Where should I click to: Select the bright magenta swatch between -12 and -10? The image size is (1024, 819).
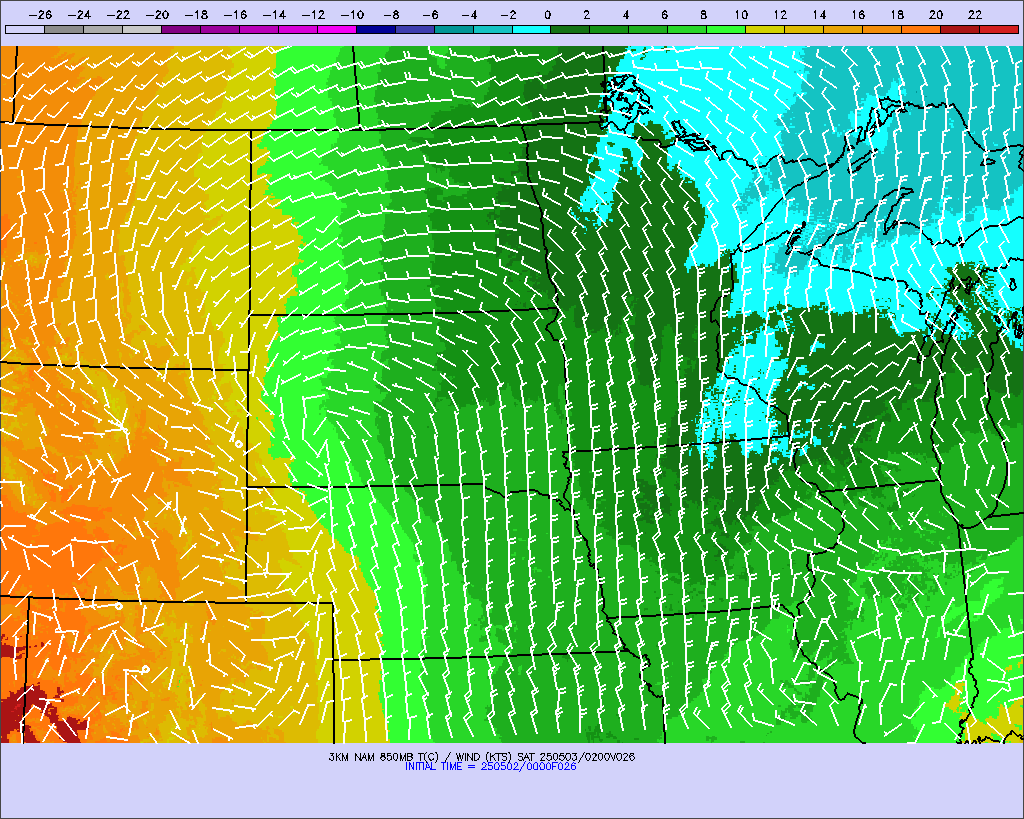(336, 29)
